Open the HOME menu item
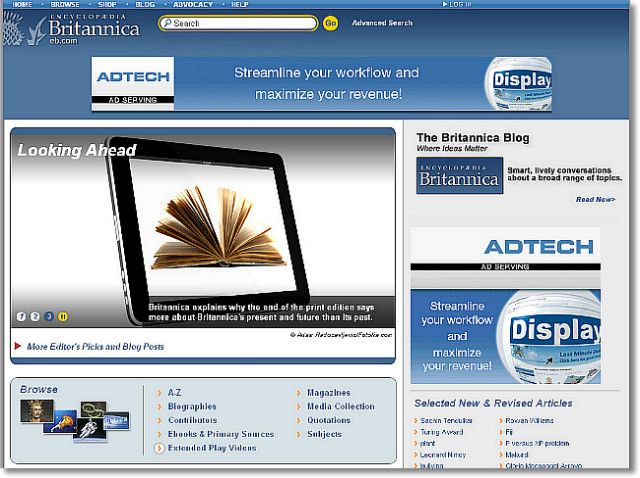 point(22,4)
